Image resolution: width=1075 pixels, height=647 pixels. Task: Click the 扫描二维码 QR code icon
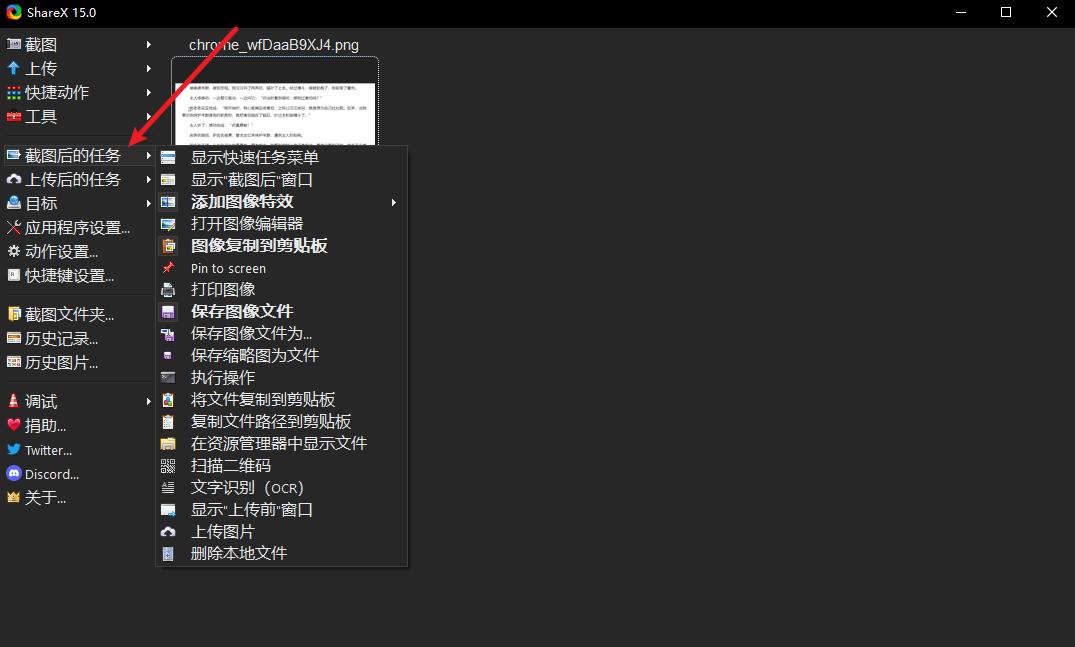coord(168,466)
